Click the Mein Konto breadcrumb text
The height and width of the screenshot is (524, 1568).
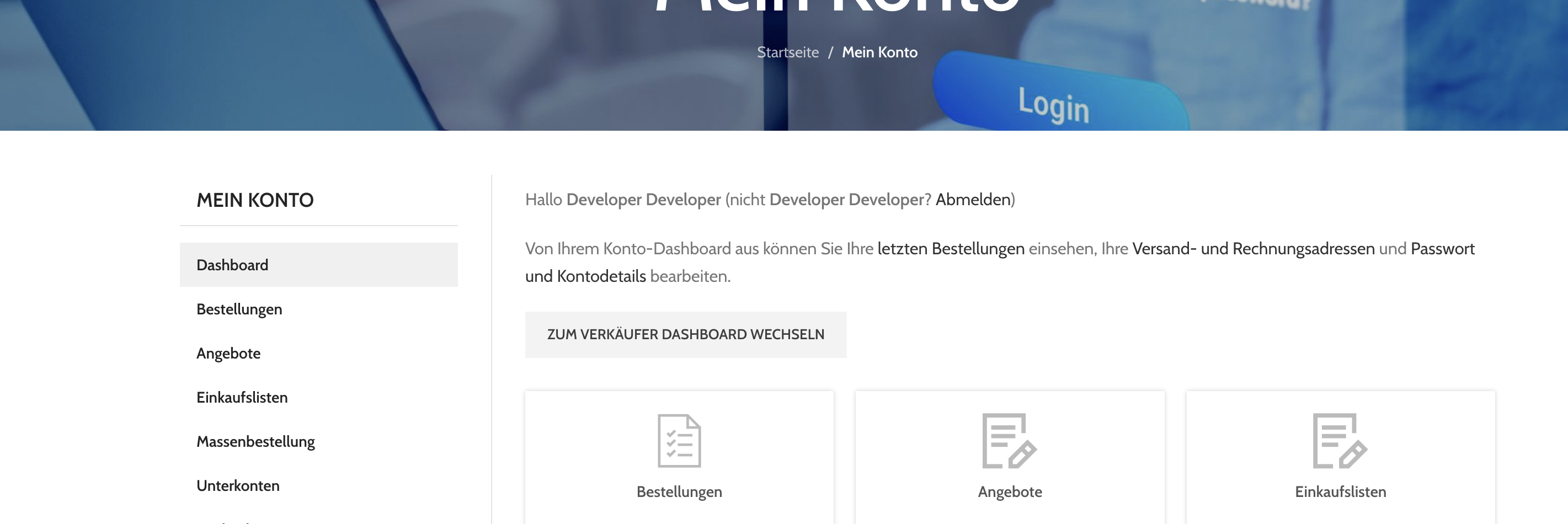(x=879, y=52)
